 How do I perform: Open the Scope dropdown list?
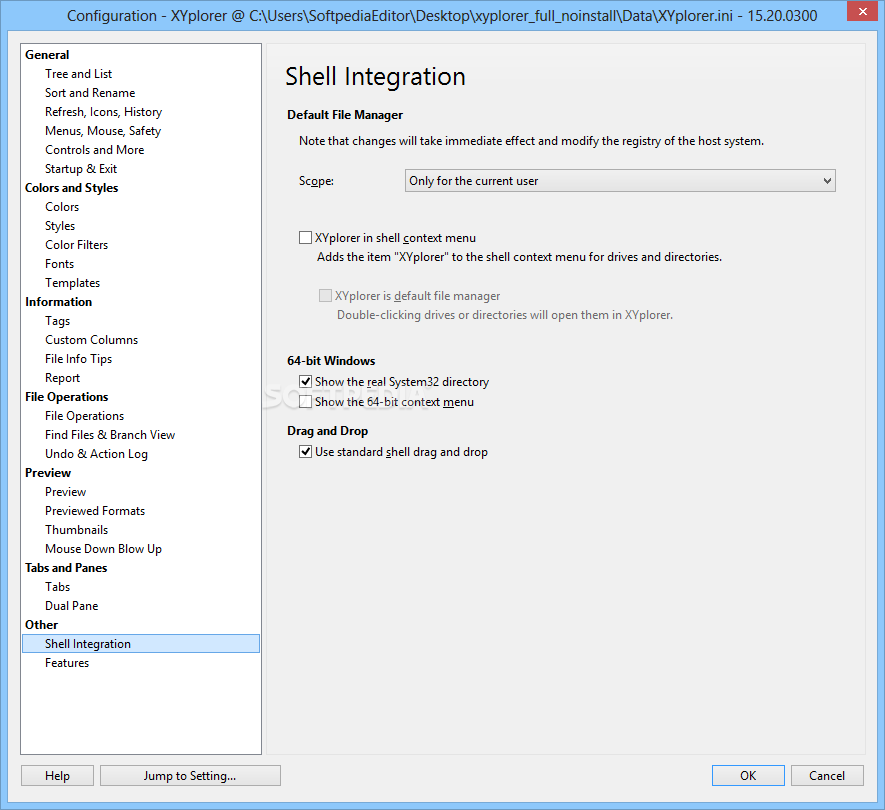[x=620, y=181]
